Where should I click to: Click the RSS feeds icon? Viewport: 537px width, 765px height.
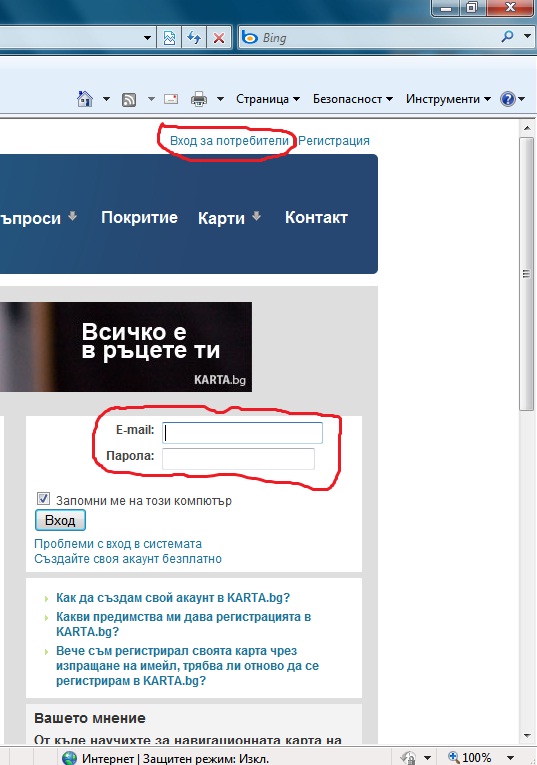[x=129, y=100]
